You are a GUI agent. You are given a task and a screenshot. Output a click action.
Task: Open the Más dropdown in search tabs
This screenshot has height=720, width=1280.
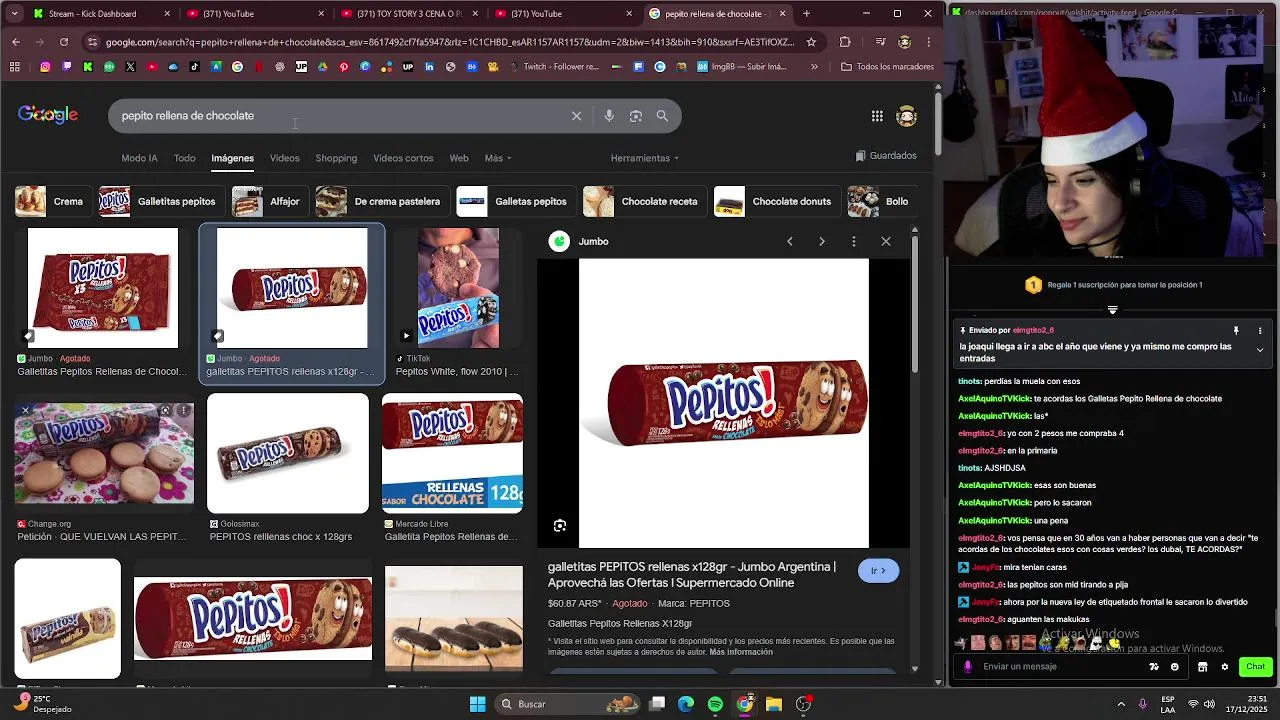(498, 158)
